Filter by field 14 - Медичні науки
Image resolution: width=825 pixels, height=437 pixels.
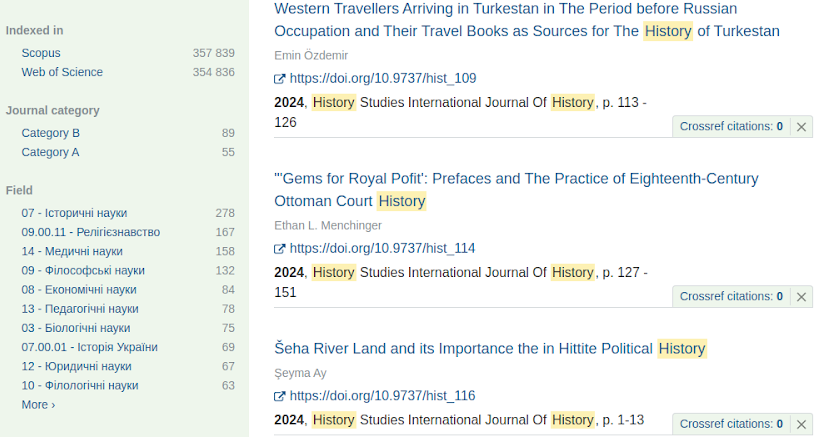(x=72, y=251)
